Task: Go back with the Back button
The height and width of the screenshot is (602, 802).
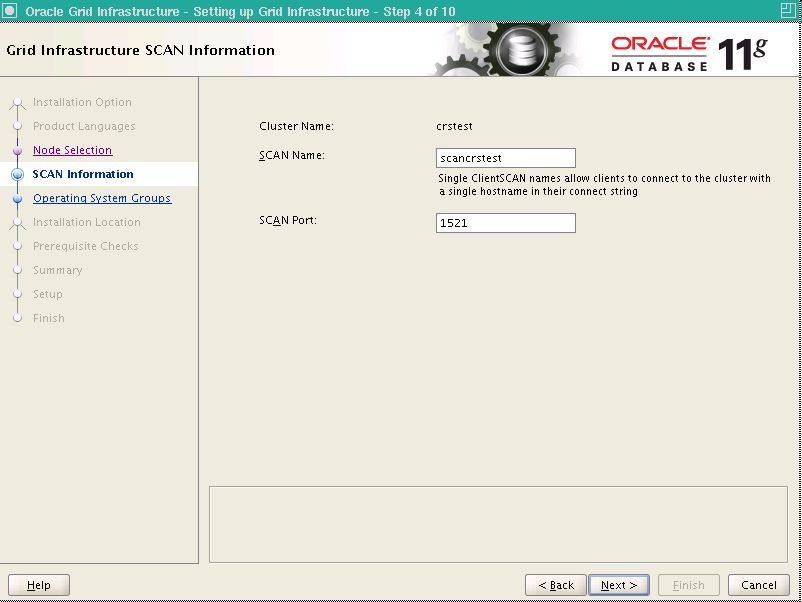Action: (555, 585)
